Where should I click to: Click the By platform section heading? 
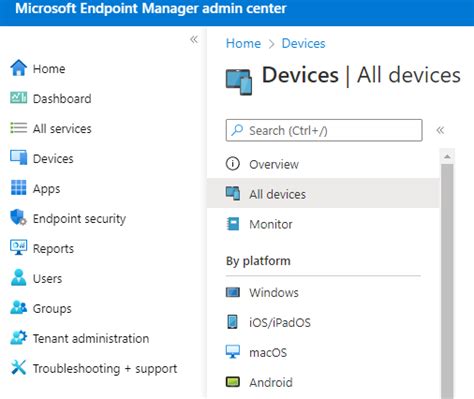pyautogui.click(x=258, y=261)
